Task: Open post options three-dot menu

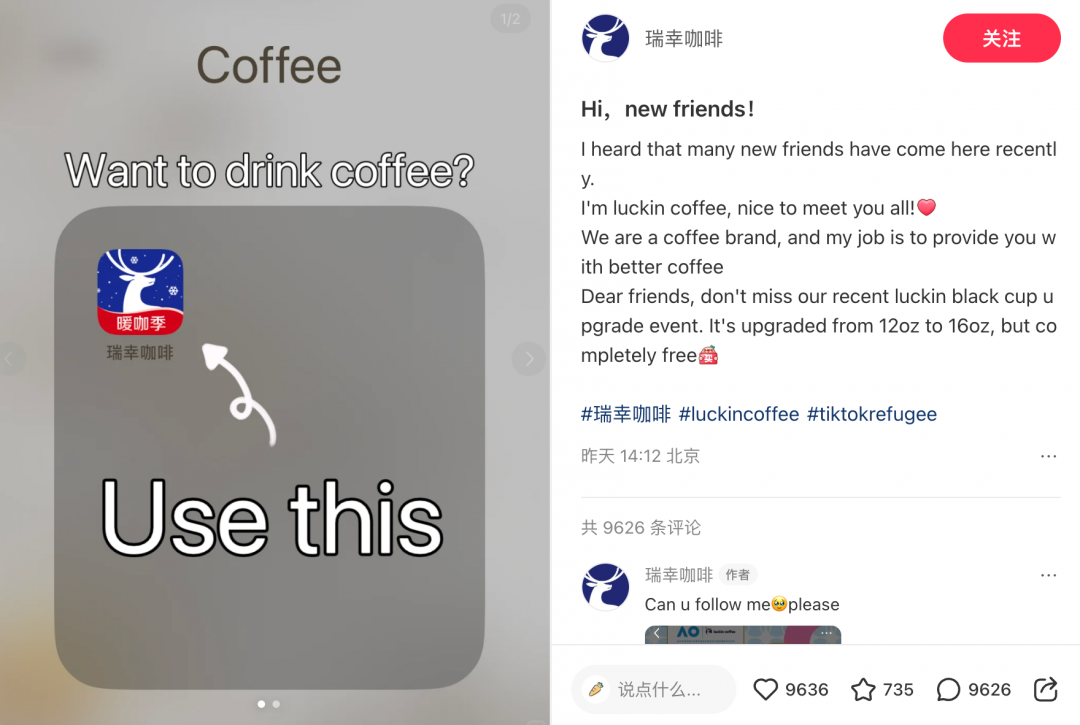Action: 1048,456
